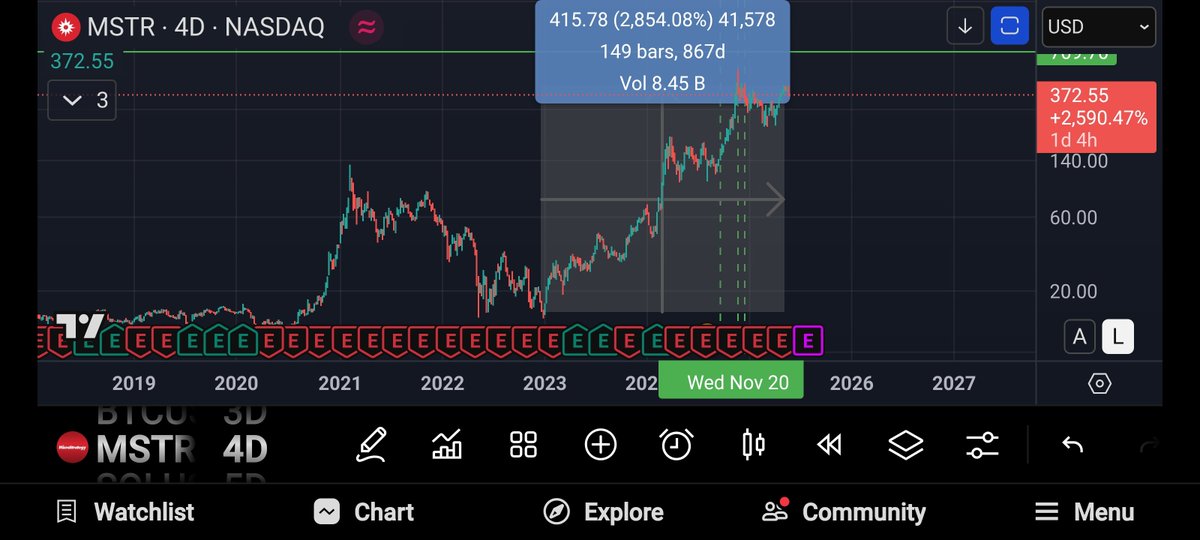
Task: Toggle log scale with the L button
Action: 1118,338
